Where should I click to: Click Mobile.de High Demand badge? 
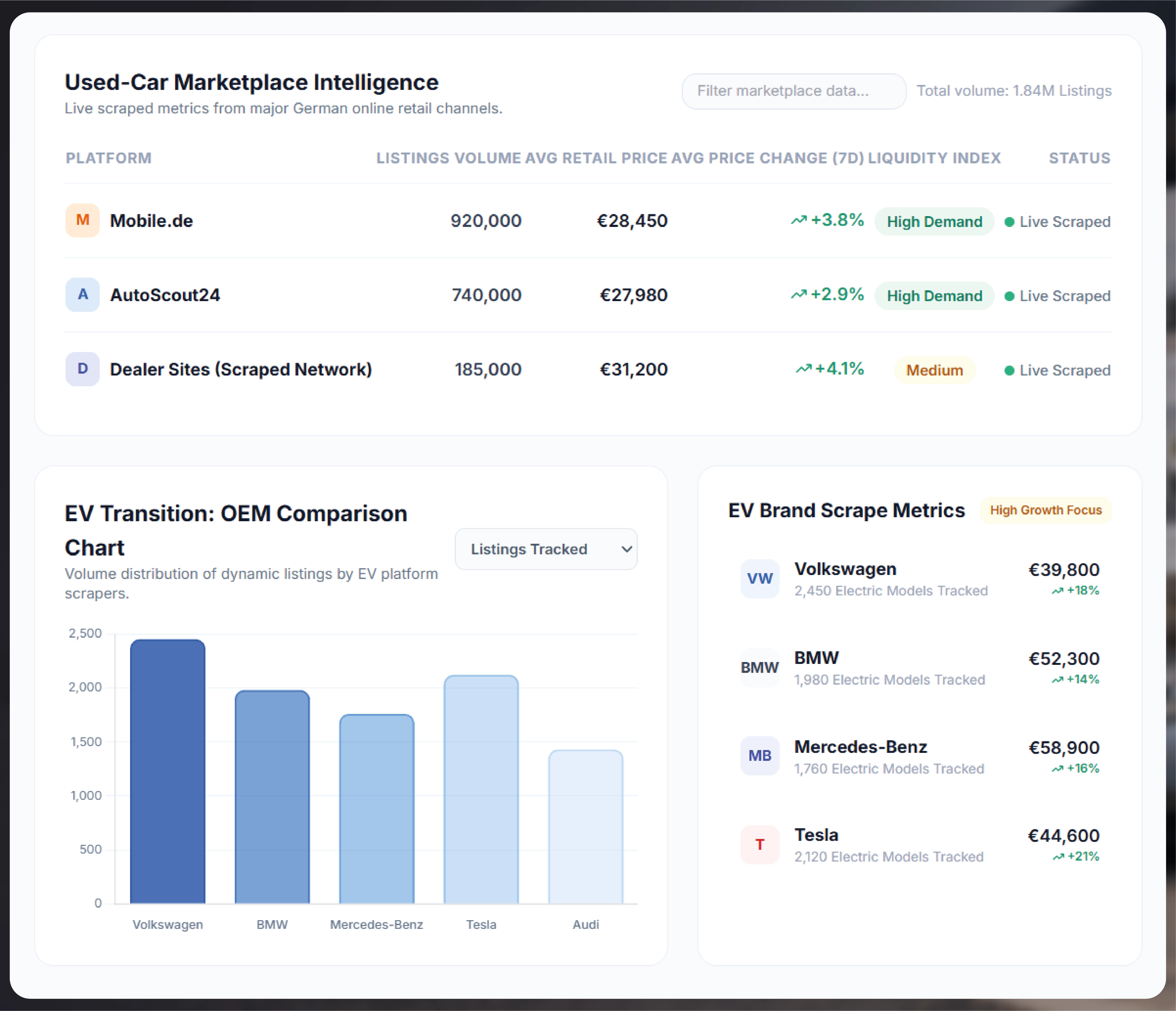point(934,221)
